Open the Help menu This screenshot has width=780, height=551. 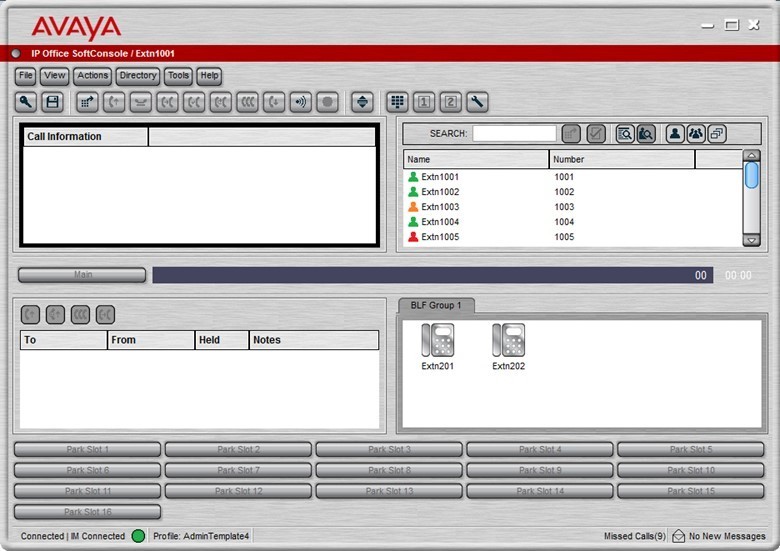point(209,76)
